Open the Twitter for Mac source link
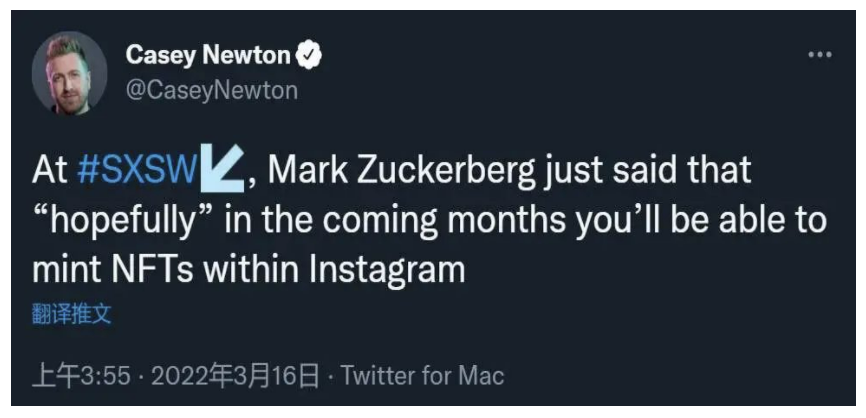The height and width of the screenshot is (418, 866). pyautogui.click(x=423, y=376)
